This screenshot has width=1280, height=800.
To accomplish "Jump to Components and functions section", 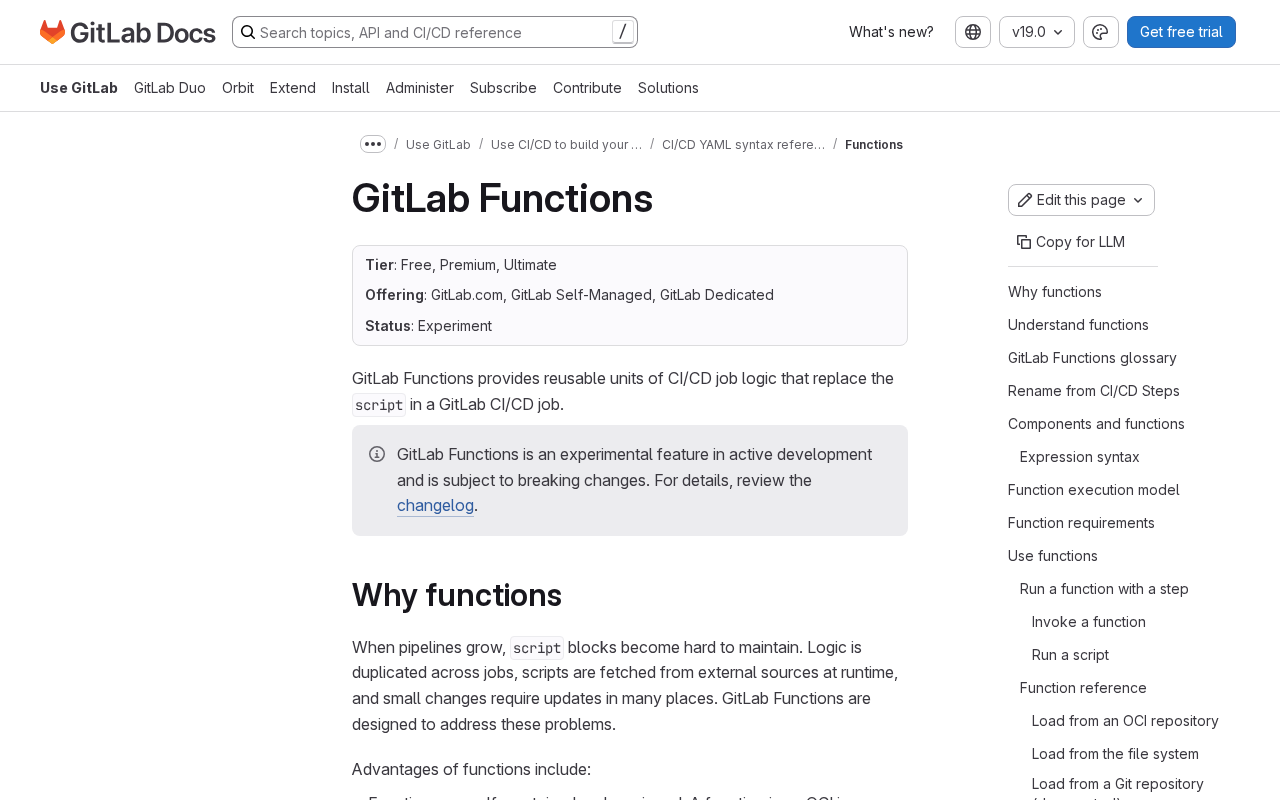I will coord(1096,424).
